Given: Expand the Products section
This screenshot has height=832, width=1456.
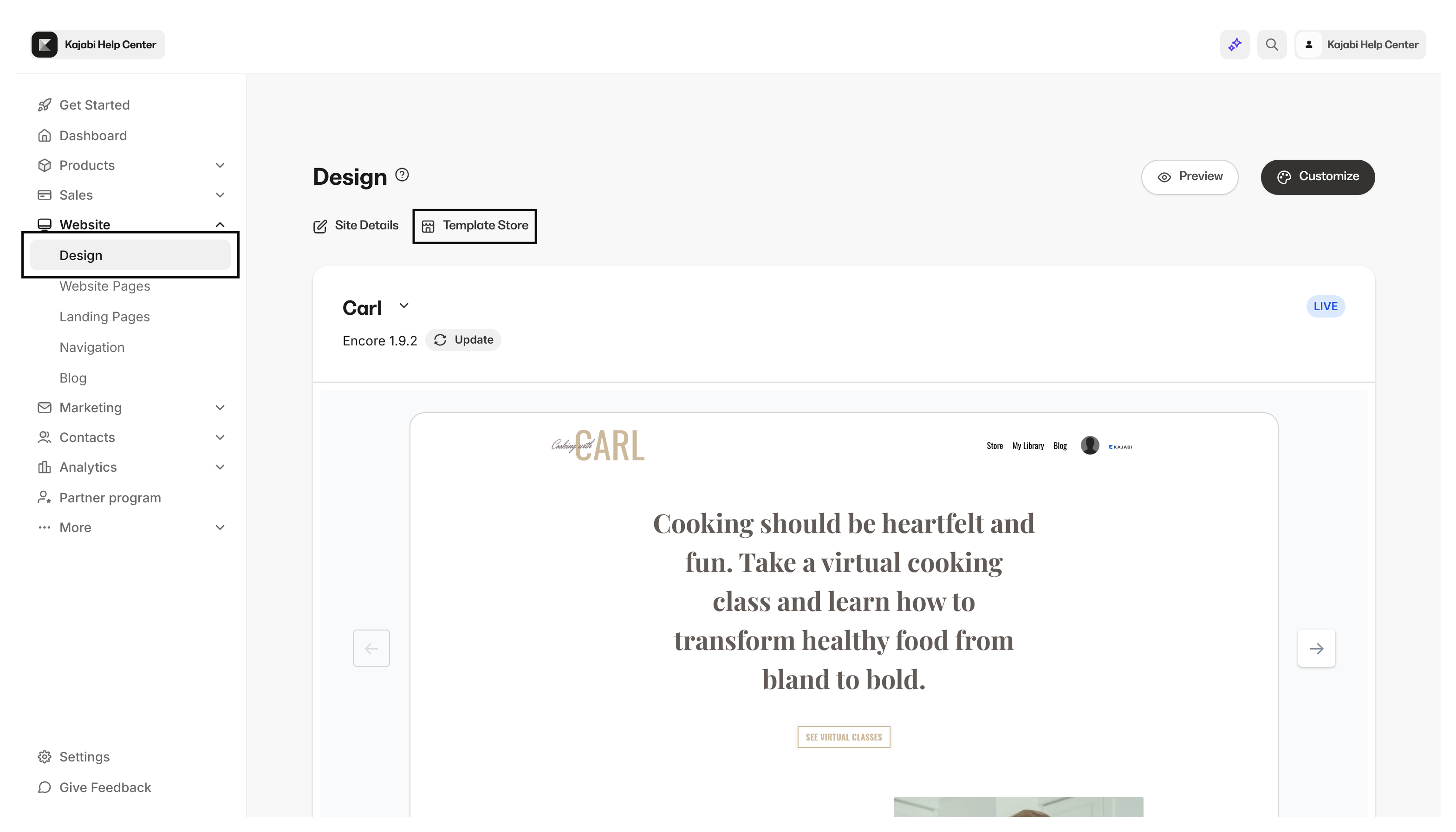Looking at the screenshot, I should pos(220,164).
